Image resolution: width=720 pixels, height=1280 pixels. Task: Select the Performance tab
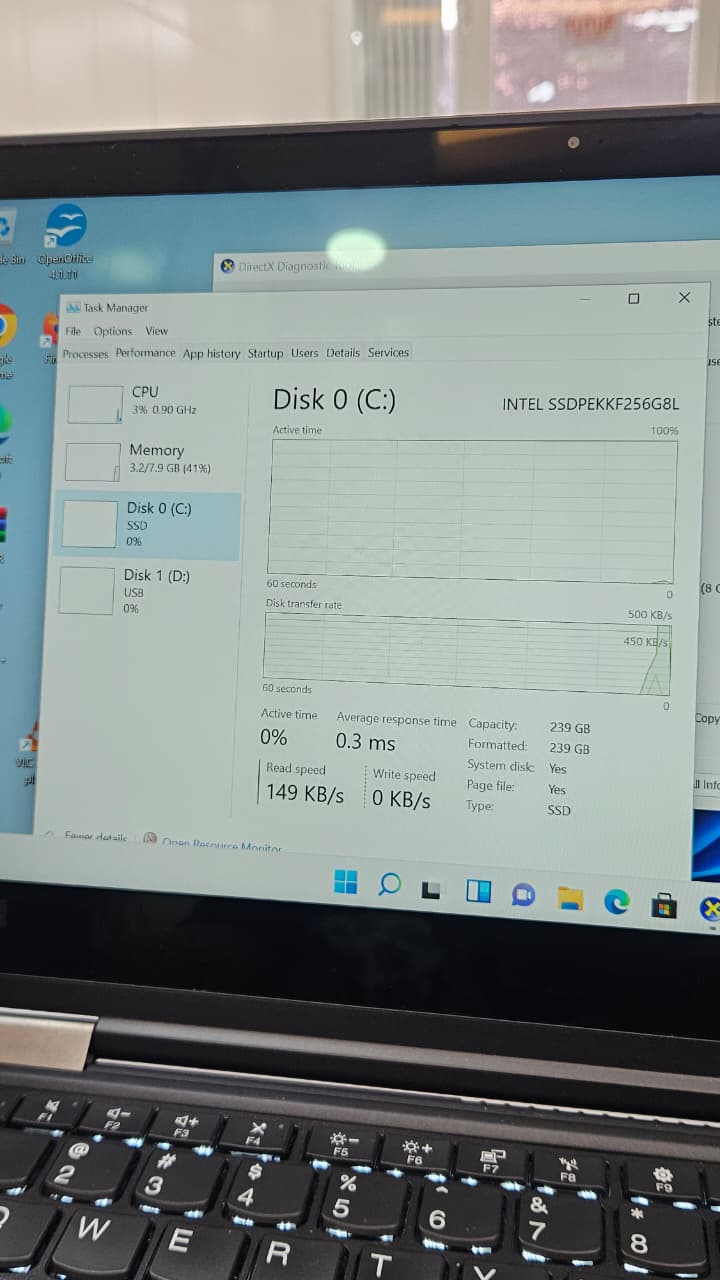(x=145, y=353)
